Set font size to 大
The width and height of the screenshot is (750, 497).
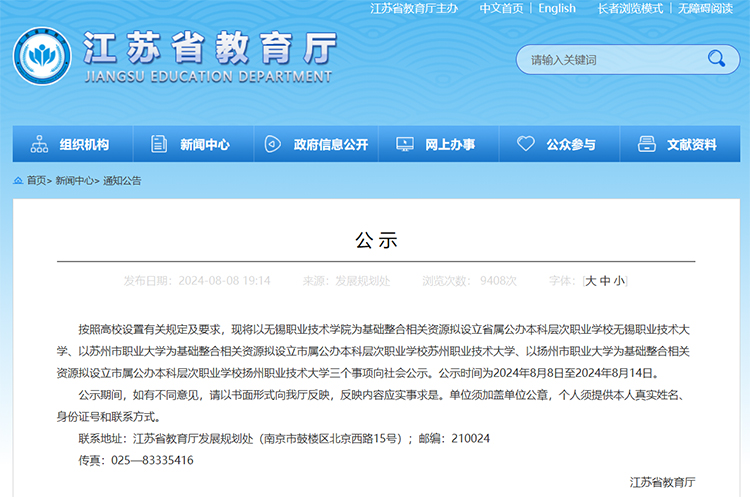pyautogui.click(x=591, y=281)
